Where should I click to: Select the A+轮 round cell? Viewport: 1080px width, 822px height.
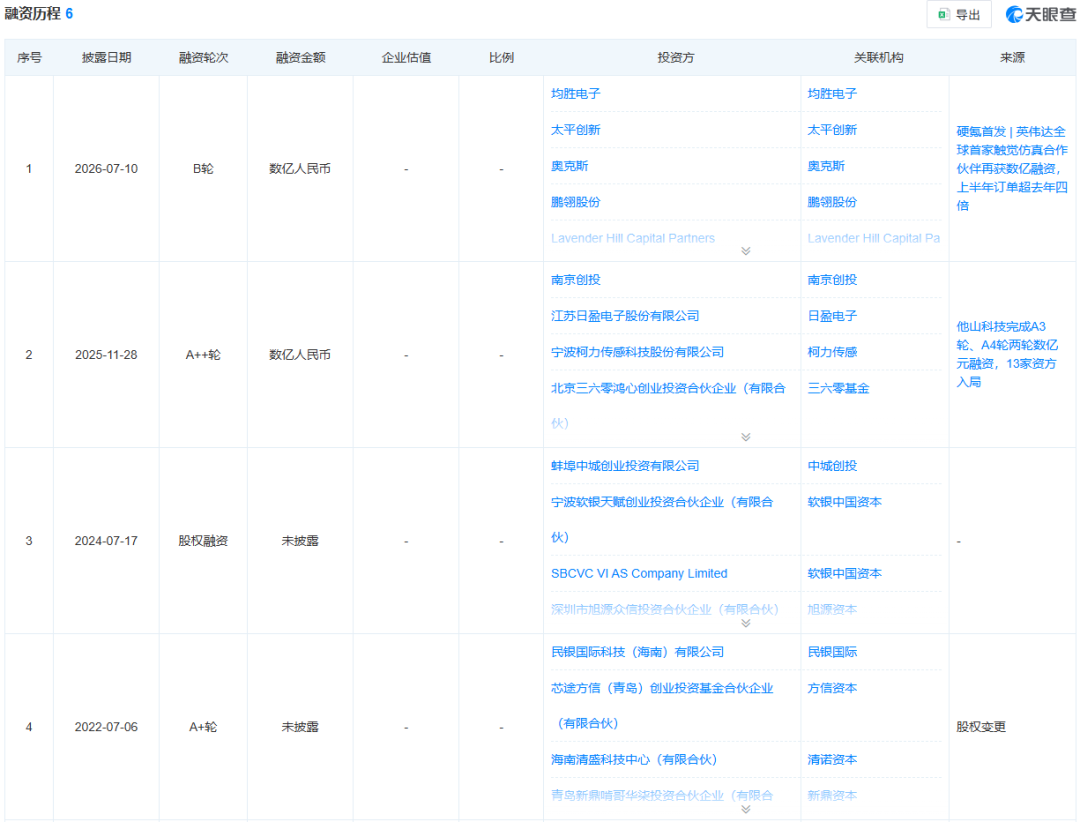click(203, 727)
